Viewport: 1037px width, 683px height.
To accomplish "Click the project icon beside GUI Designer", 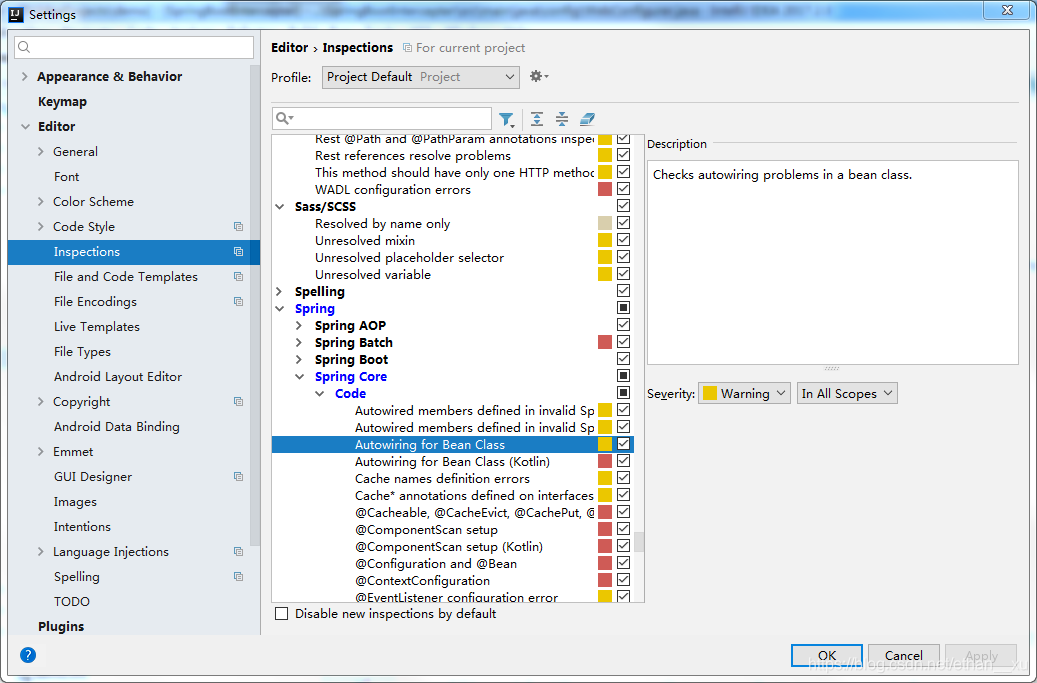I will click(x=239, y=477).
